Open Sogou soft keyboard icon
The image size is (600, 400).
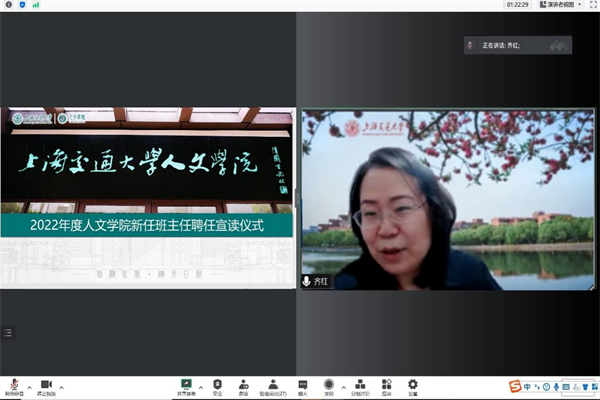pyautogui.click(x=566, y=387)
